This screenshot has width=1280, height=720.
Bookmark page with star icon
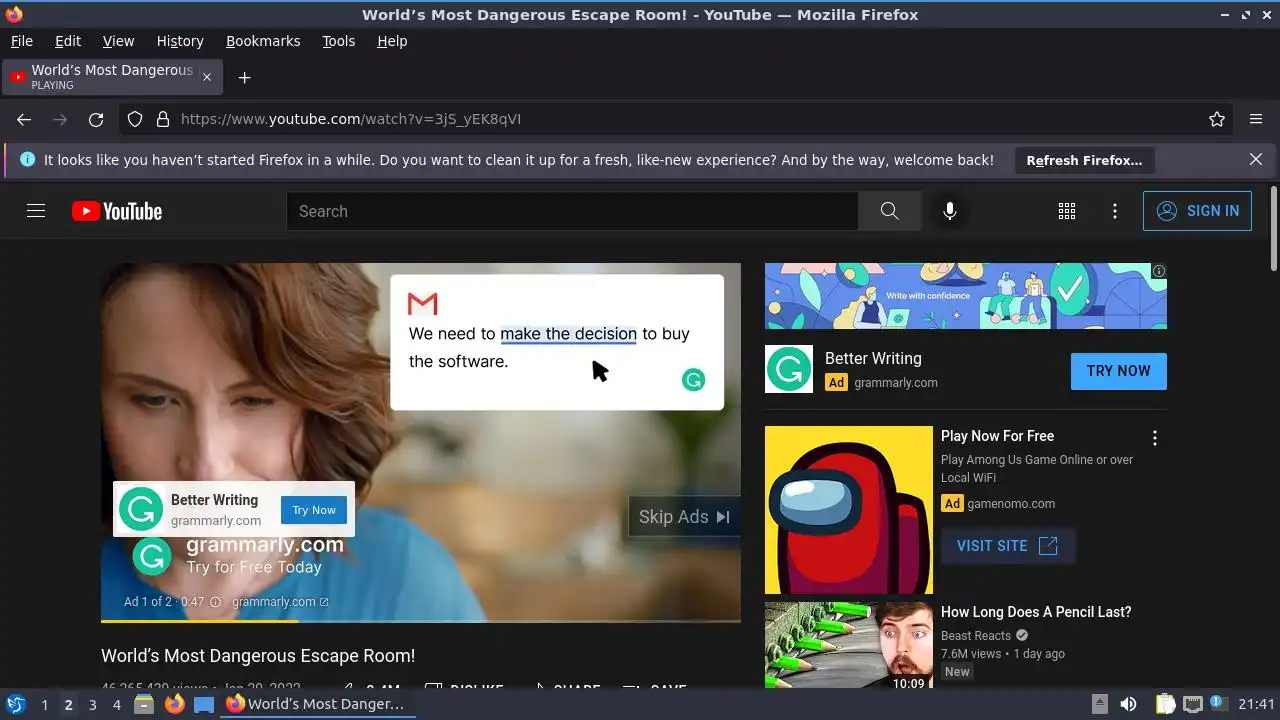(1217, 119)
